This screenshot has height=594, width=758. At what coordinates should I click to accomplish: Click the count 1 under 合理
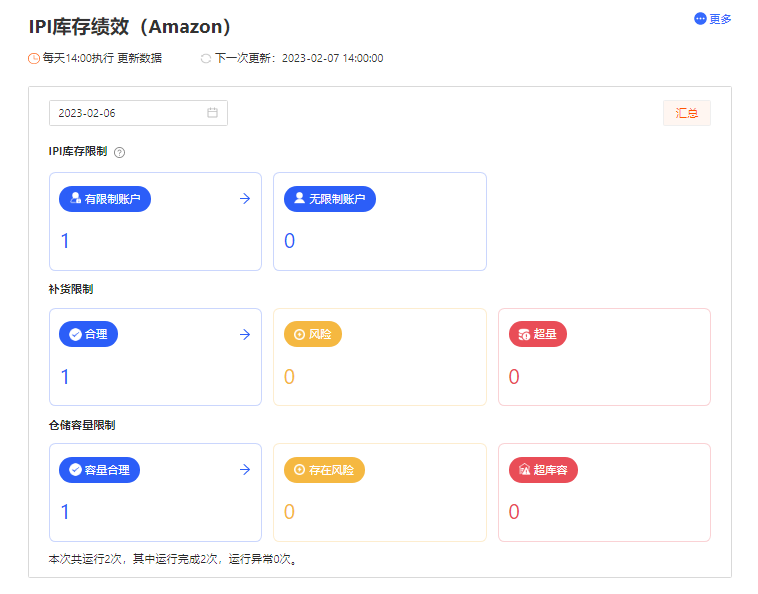65,377
